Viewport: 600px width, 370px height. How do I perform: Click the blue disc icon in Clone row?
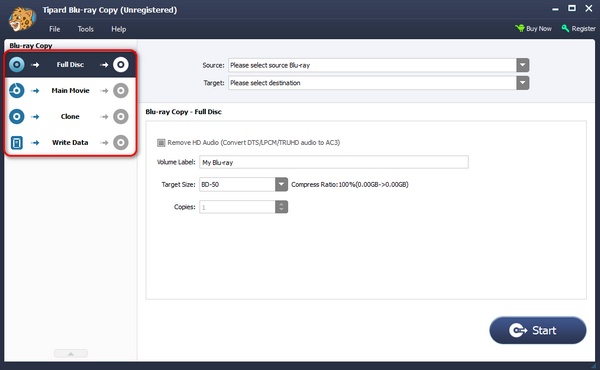pyautogui.click(x=16, y=116)
